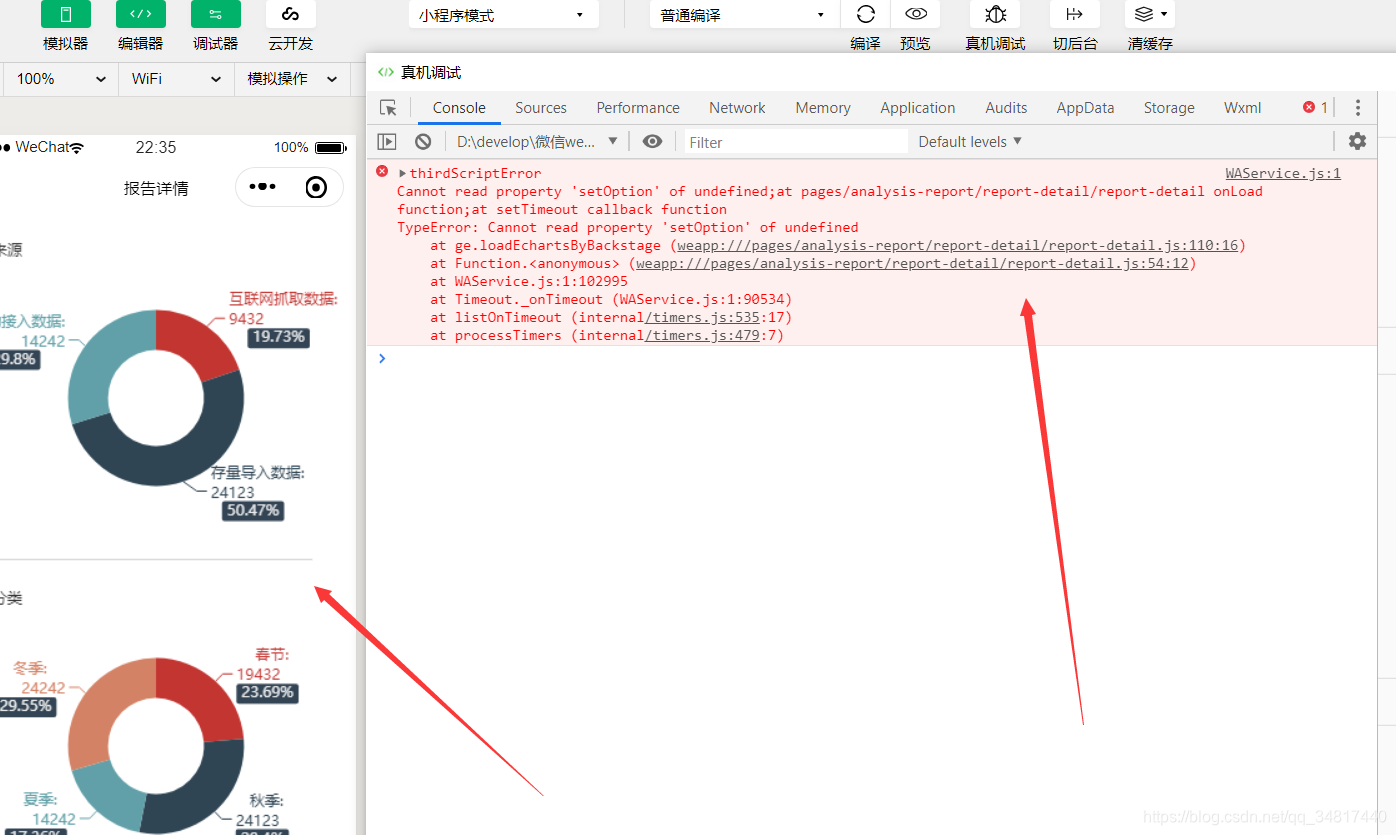Switch to the Storage tab

1169,108
